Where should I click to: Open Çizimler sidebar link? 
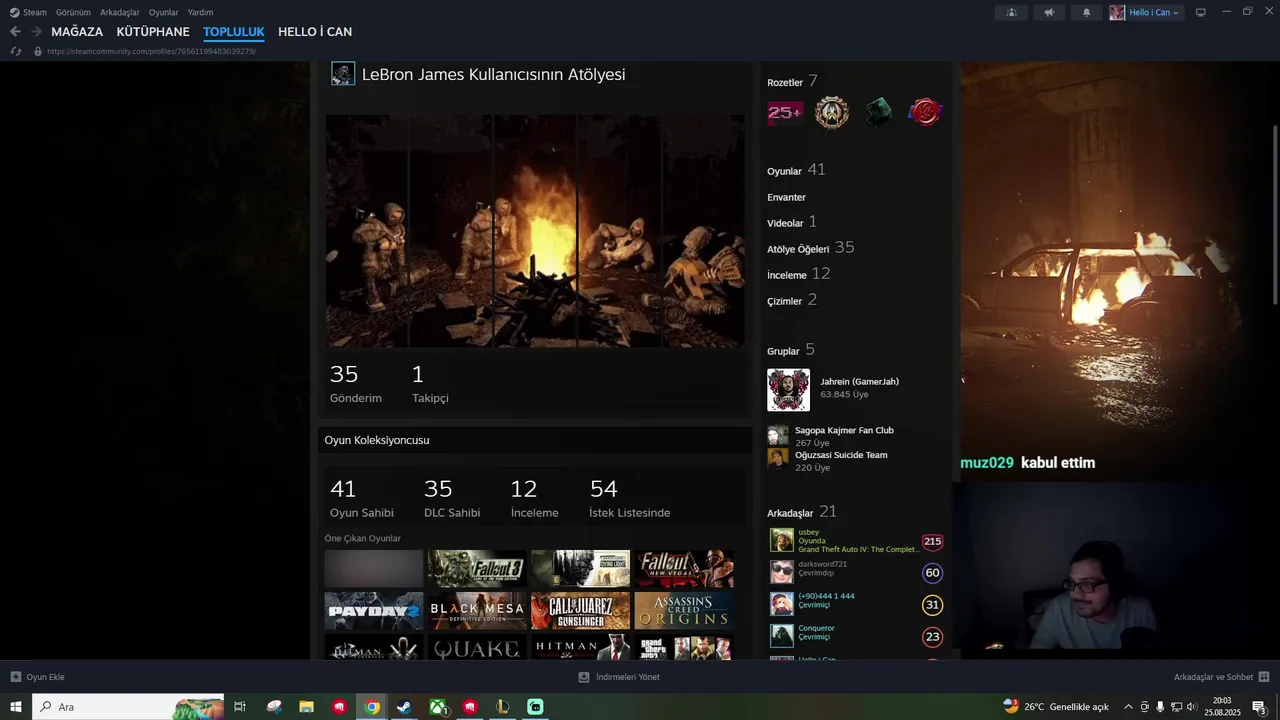coord(792,300)
